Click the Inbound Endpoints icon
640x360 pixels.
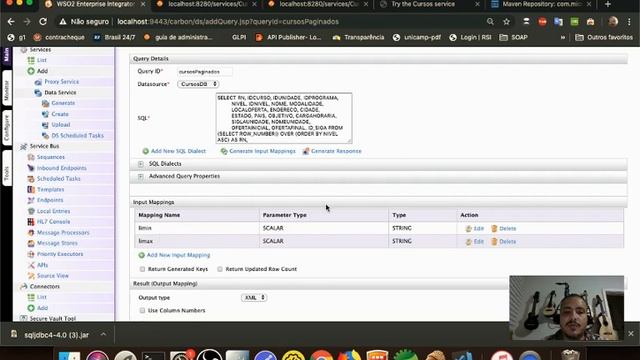pyautogui.click(x=31, y=168)
